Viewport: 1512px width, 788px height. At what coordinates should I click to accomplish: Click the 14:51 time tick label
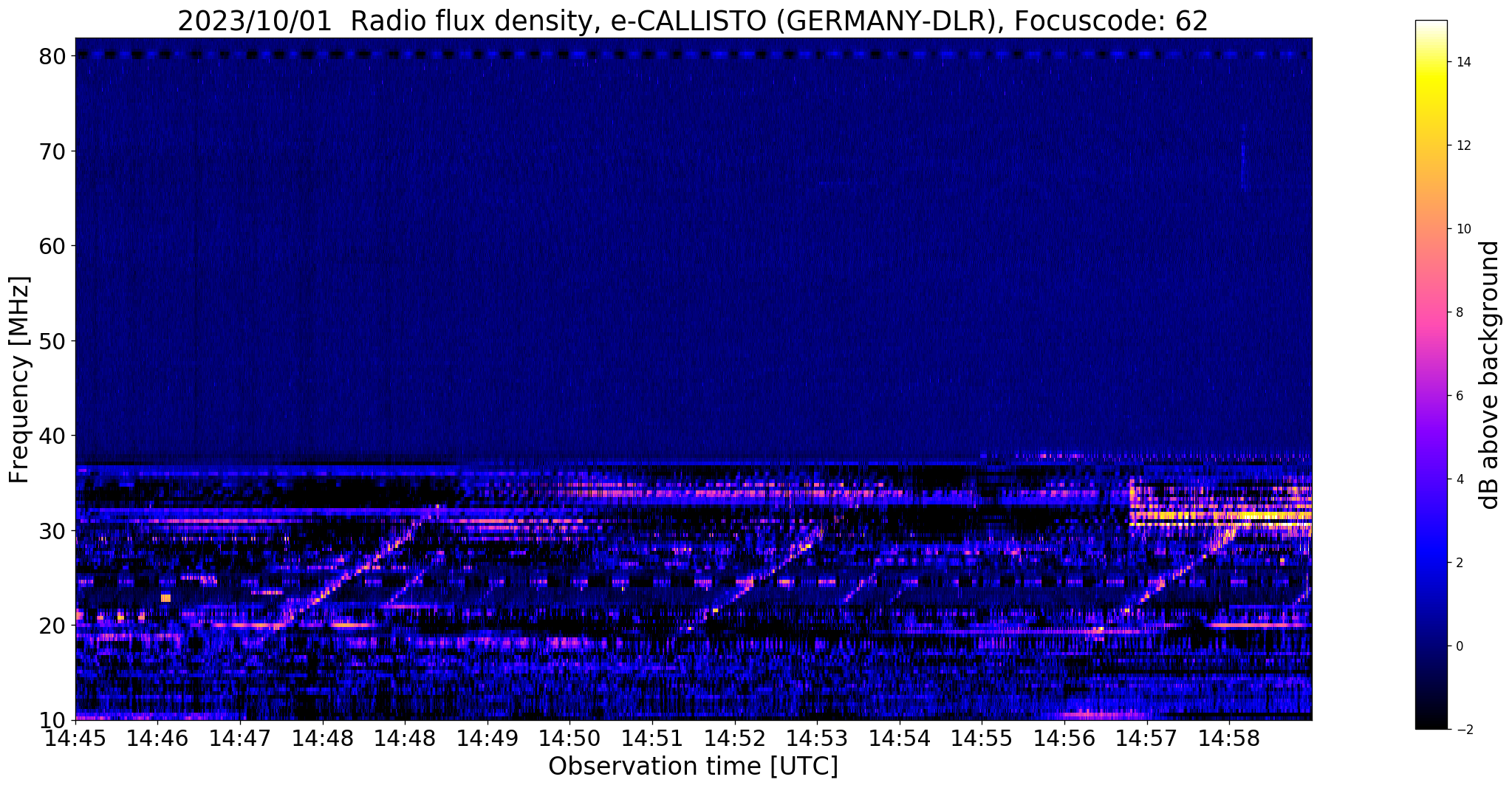652,739
